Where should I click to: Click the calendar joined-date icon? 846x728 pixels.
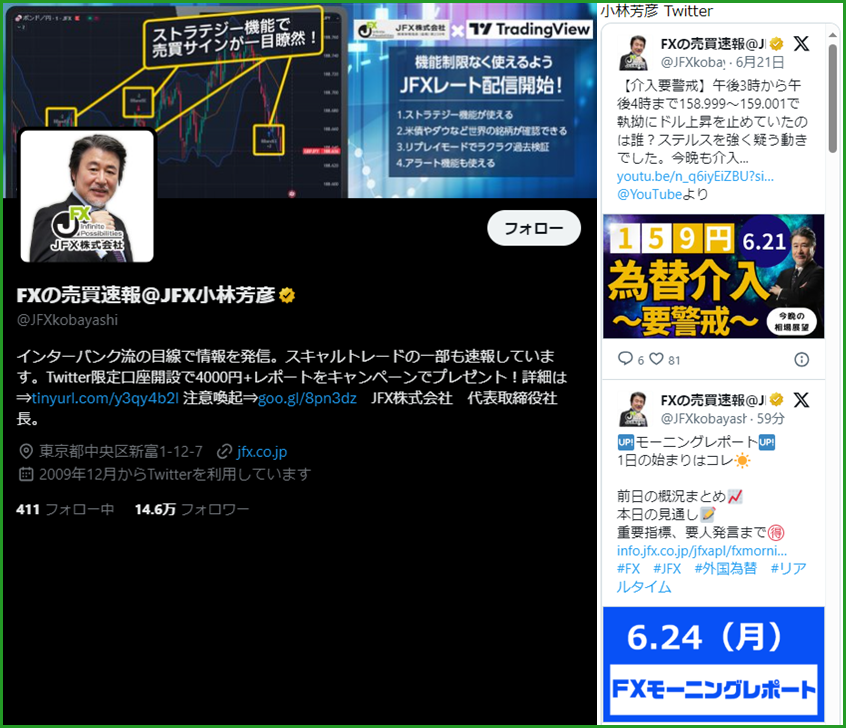(x=25, y=474)
